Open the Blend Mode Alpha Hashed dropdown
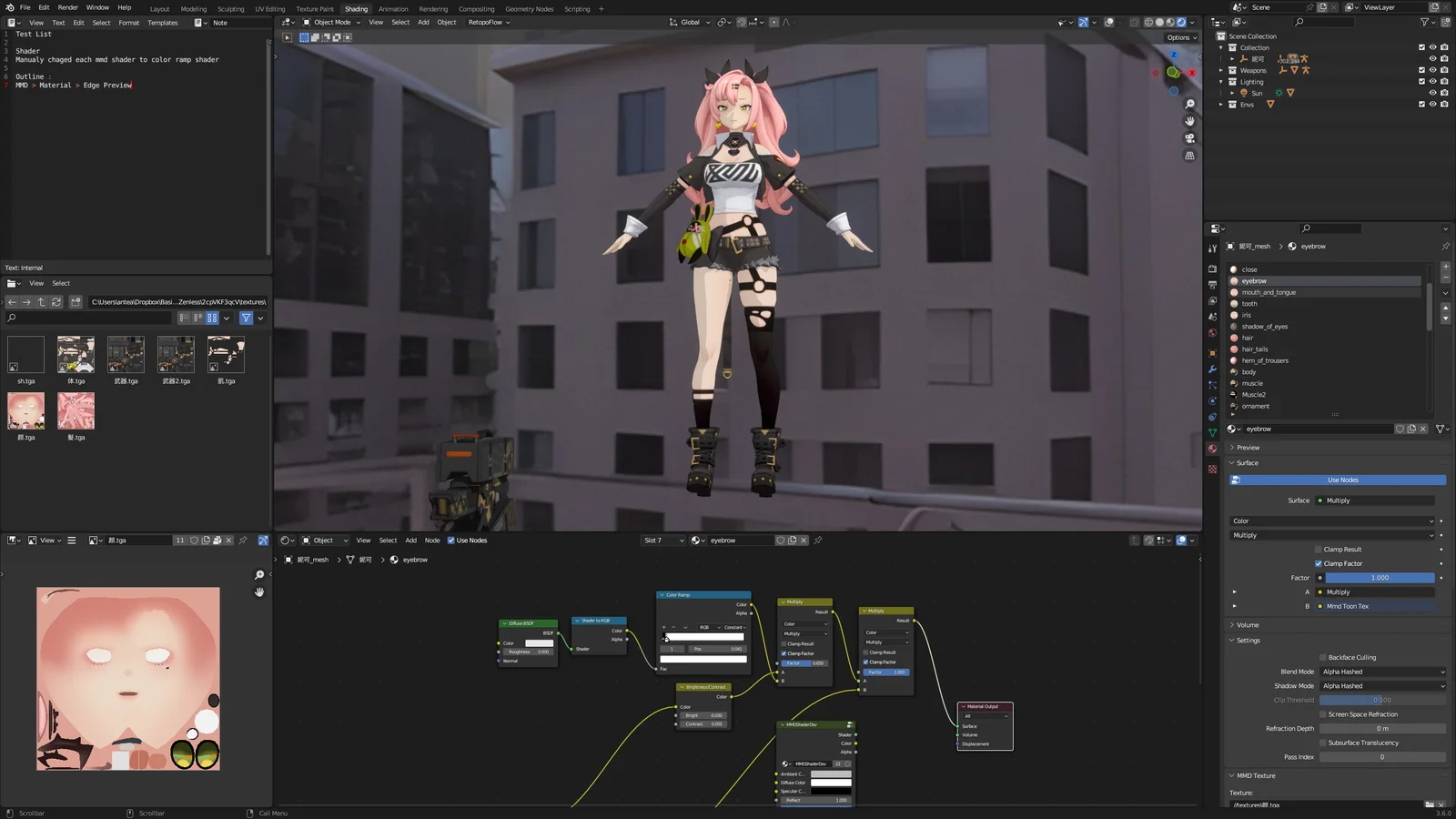Image resolution: width=1456 pixels, height=819 pixels. 1381,671
